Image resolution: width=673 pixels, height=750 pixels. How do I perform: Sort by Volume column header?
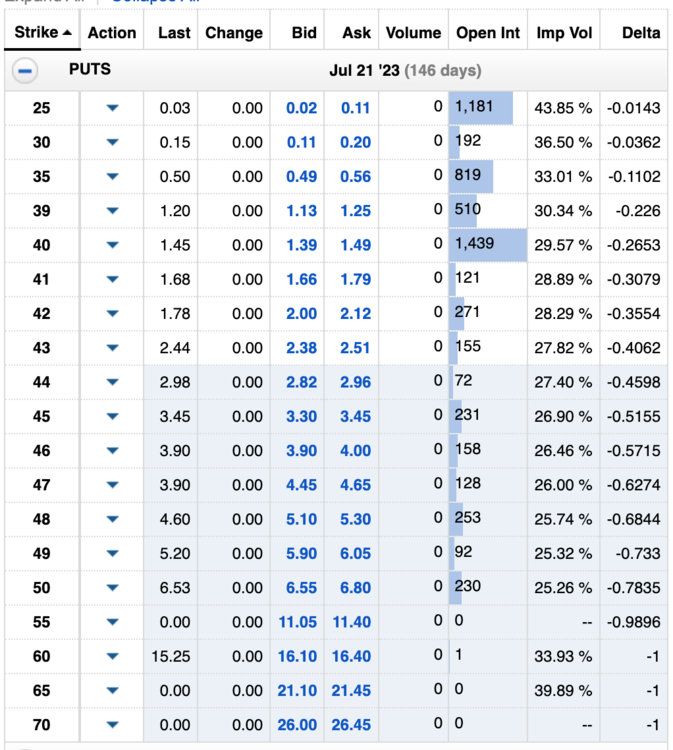pyautogui.click(x=413, y=33)
